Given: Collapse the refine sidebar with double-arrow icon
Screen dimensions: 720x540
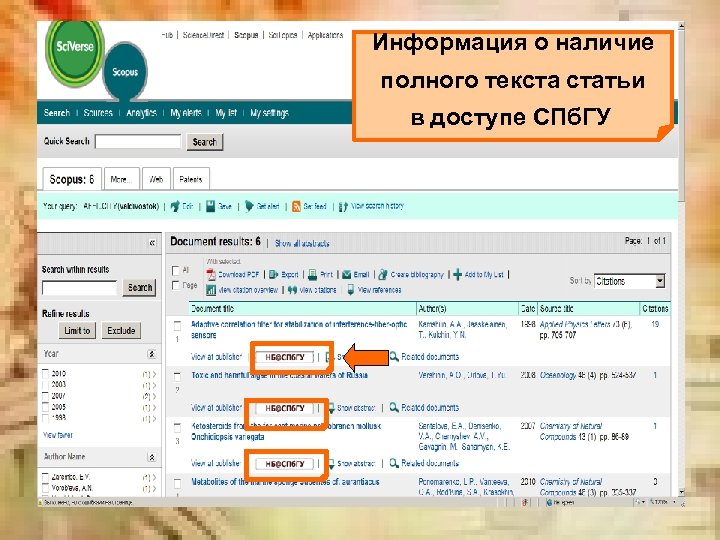Looking at the screenshot, I should pyautogui.click(x=152, y=243).
